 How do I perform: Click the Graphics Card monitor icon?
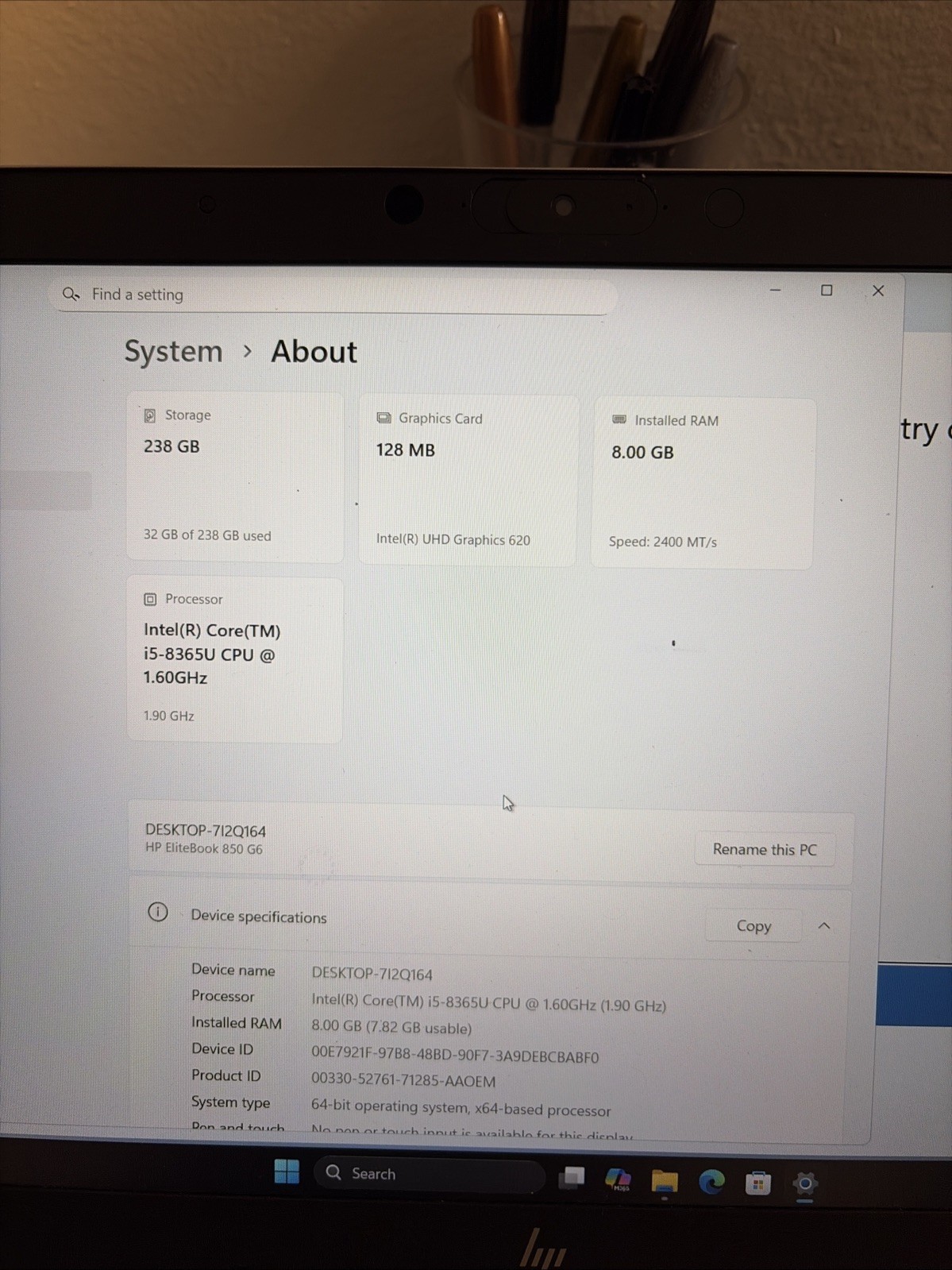point(383,418)
